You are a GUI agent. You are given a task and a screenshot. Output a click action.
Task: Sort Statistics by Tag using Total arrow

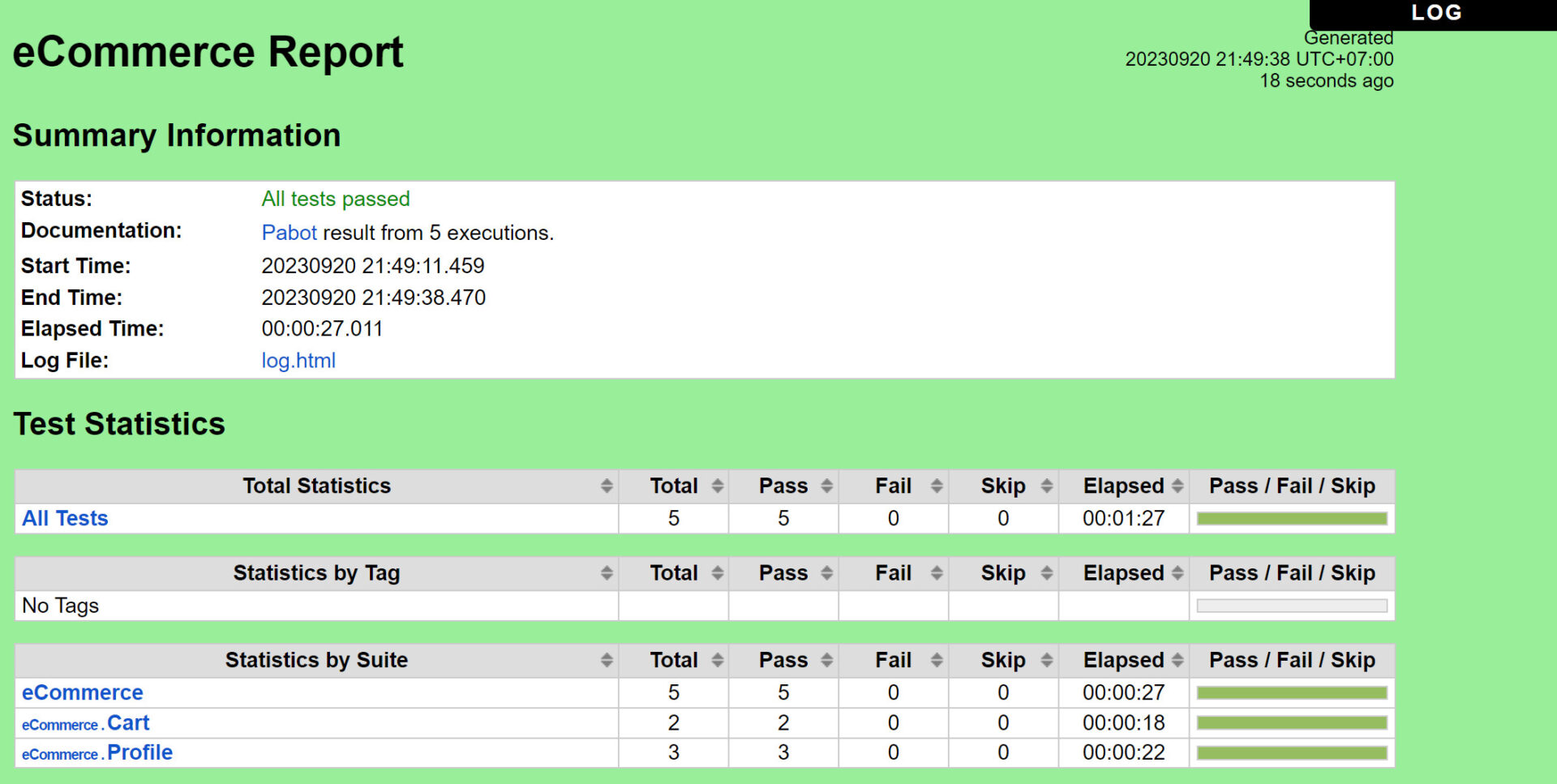coord(717,572)
